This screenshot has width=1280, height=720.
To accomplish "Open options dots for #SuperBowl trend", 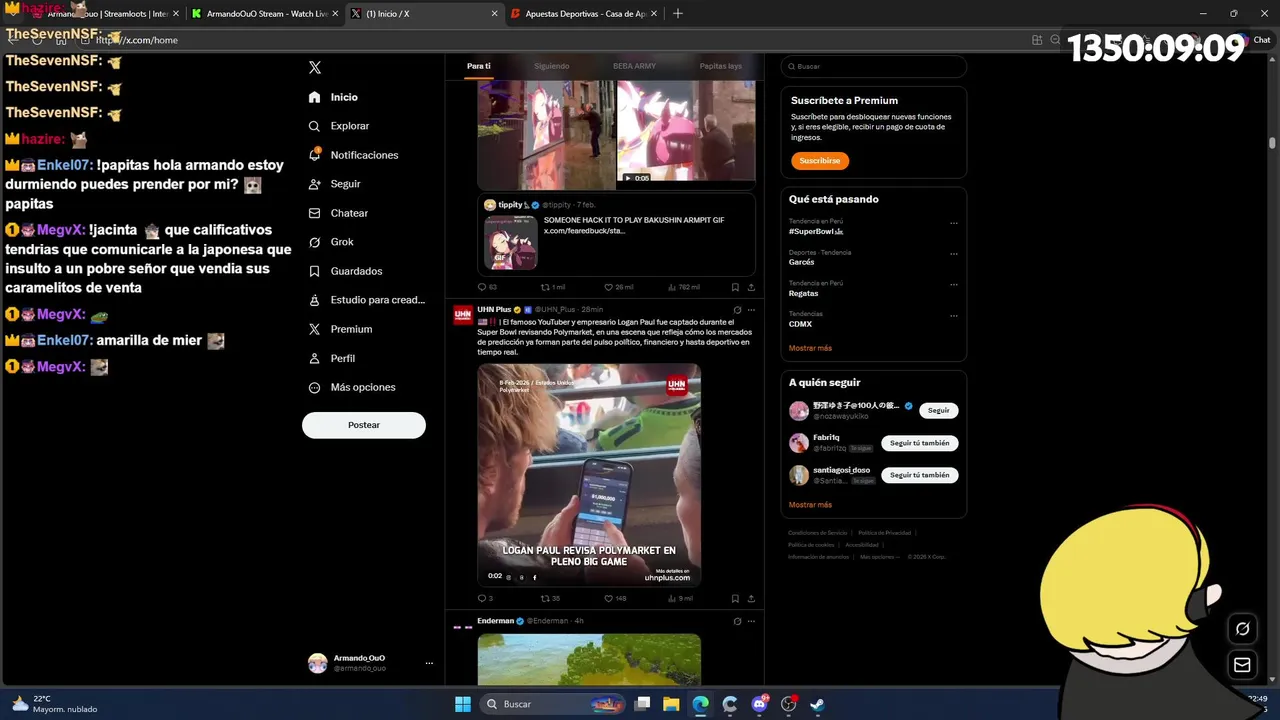I will pos(954,223).
